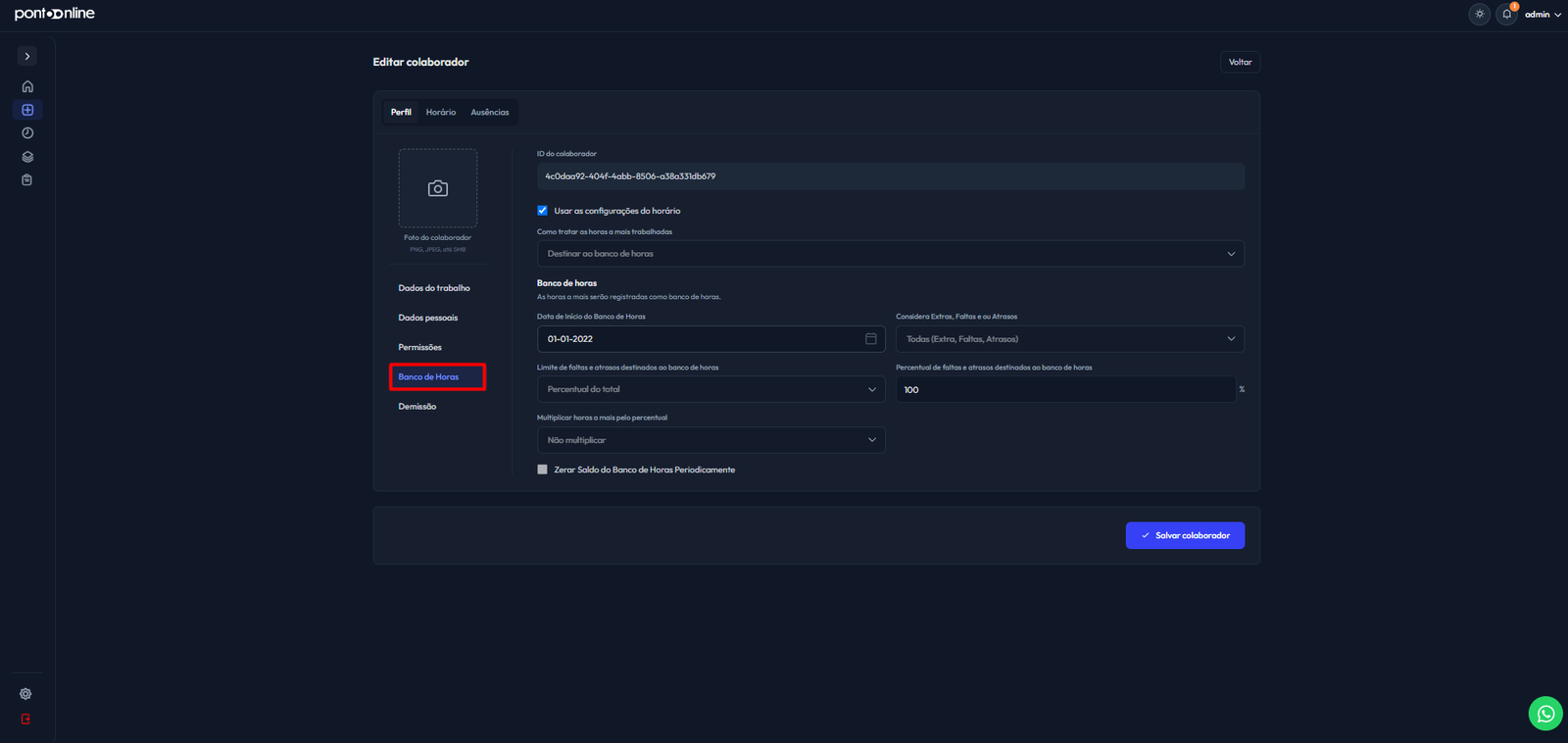
Task: Open the 'Percentual do total' dropdown
Action: tap(711, 389)
